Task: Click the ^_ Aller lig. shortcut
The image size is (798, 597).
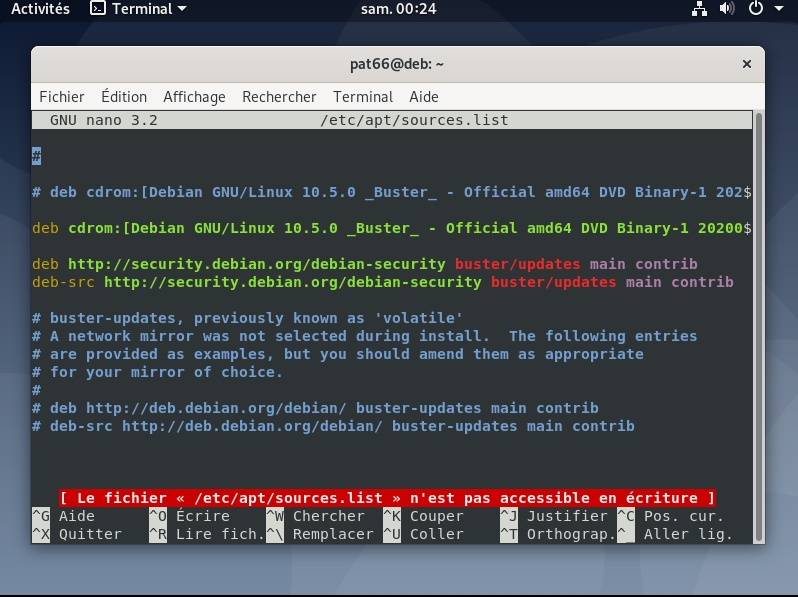Action: (675, 534)
